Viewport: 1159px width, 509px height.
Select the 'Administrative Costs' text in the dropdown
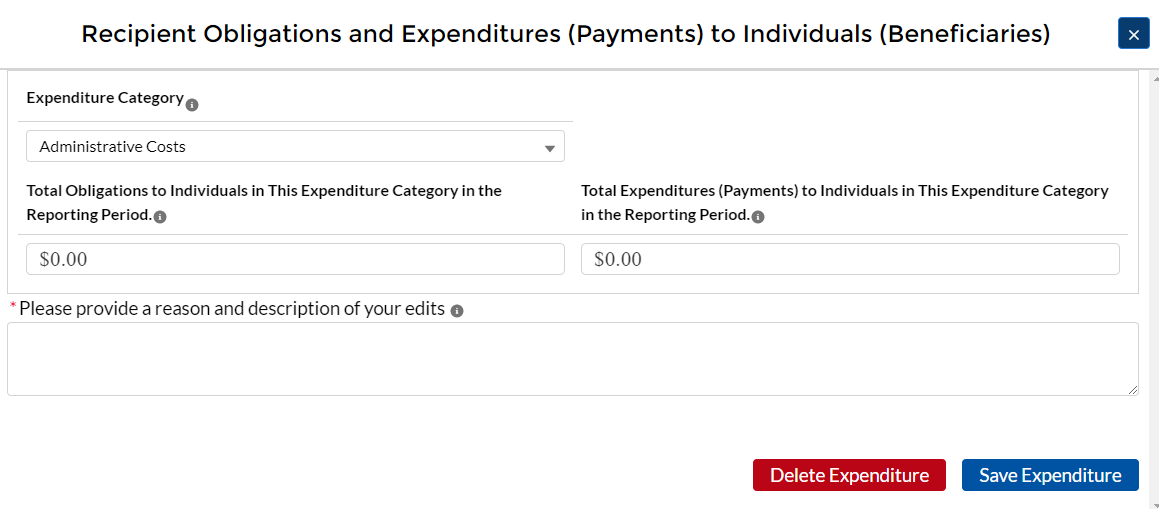(x=113, y=147)
